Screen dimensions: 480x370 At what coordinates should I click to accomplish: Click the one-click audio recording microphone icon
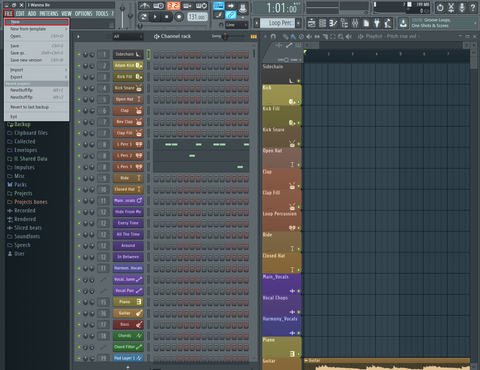(x=462, y=7)
